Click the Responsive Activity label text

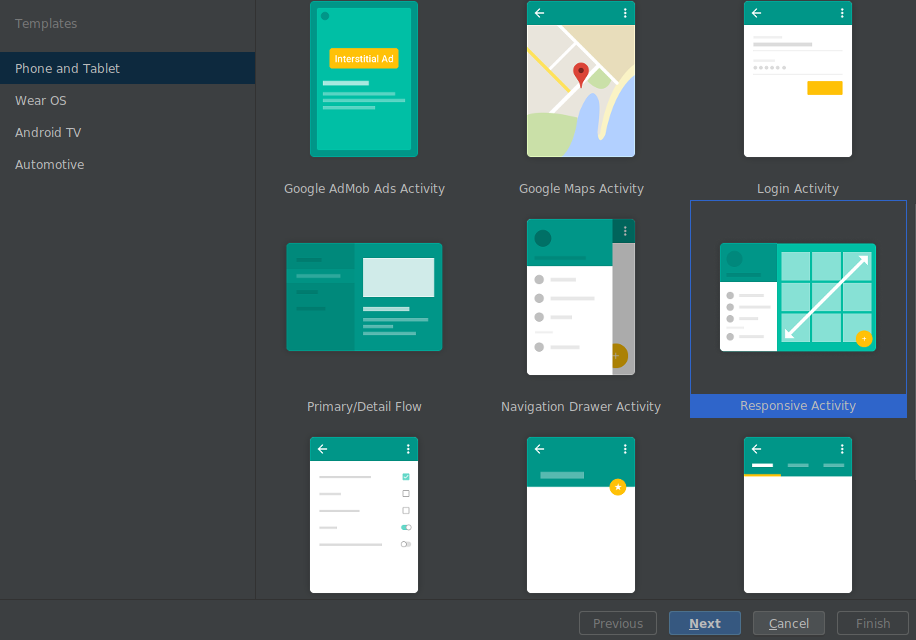[797, 405]
